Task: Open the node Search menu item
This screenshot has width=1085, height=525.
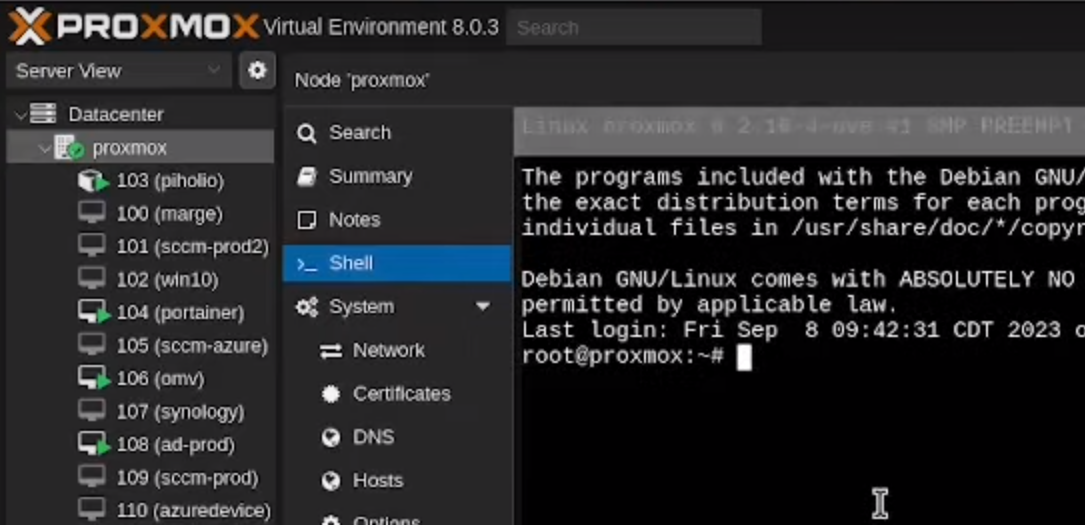Action: click(x=397, y=133)
